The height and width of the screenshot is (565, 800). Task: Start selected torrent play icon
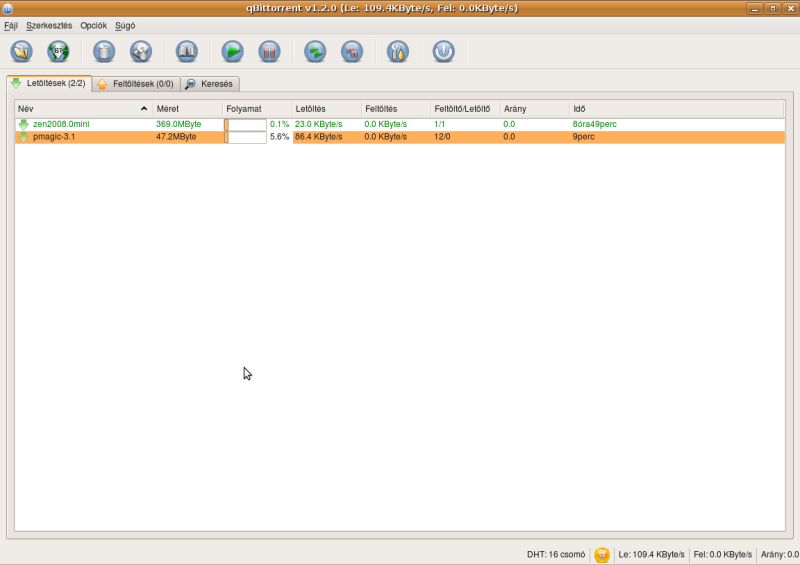click(233, 52)
